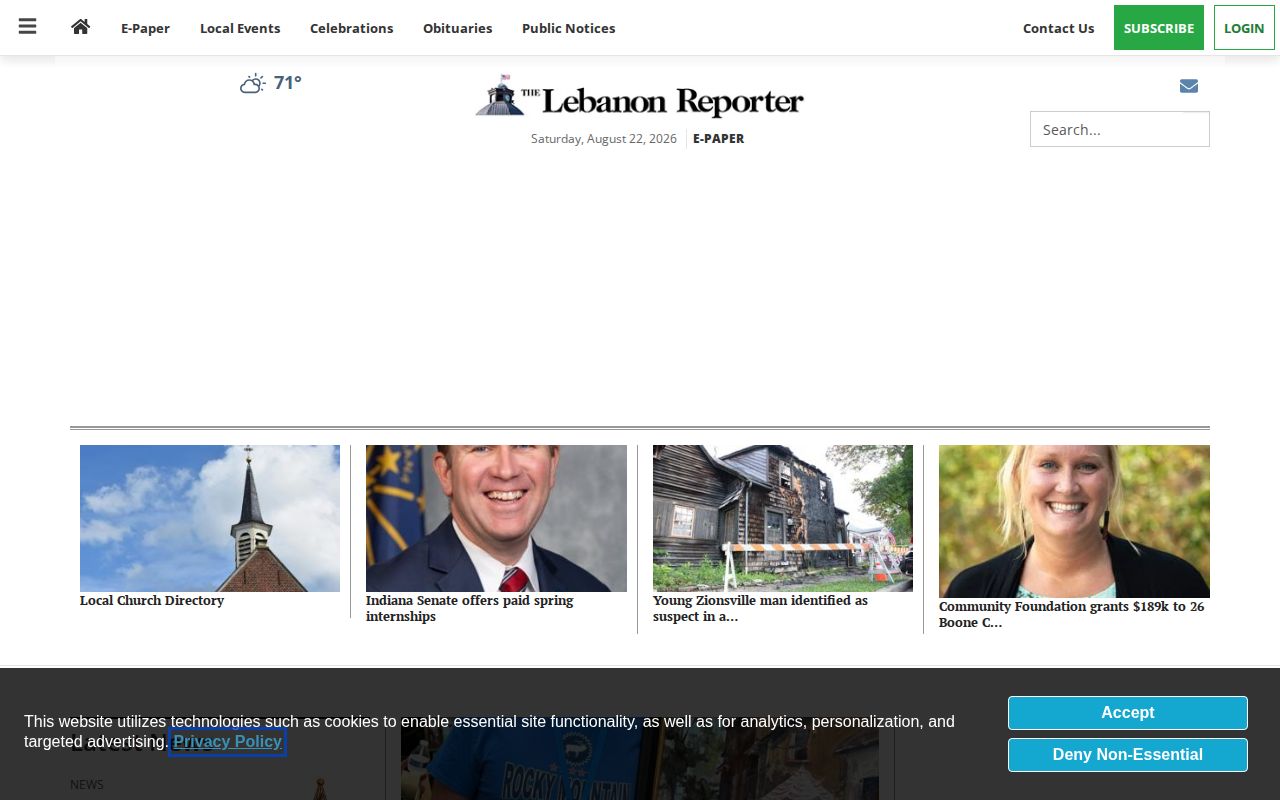Screen dimensions: 1280x800
Task: Open Contact Us link
Action: pos(1058,28)
